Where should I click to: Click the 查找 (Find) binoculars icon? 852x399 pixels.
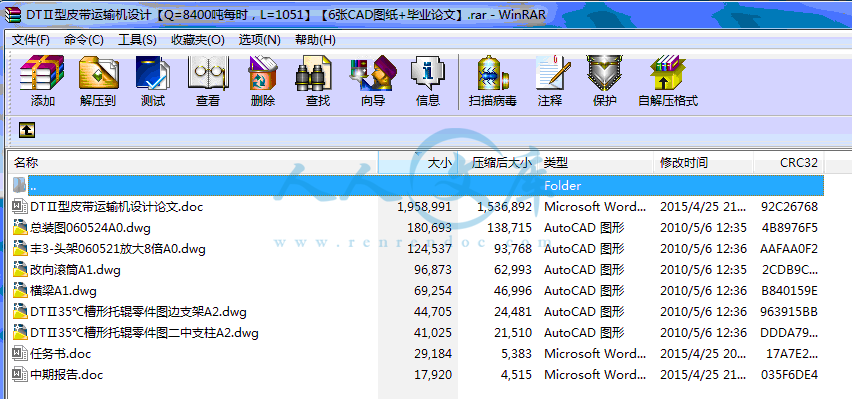pyautogui.click(x=313, y=73)
